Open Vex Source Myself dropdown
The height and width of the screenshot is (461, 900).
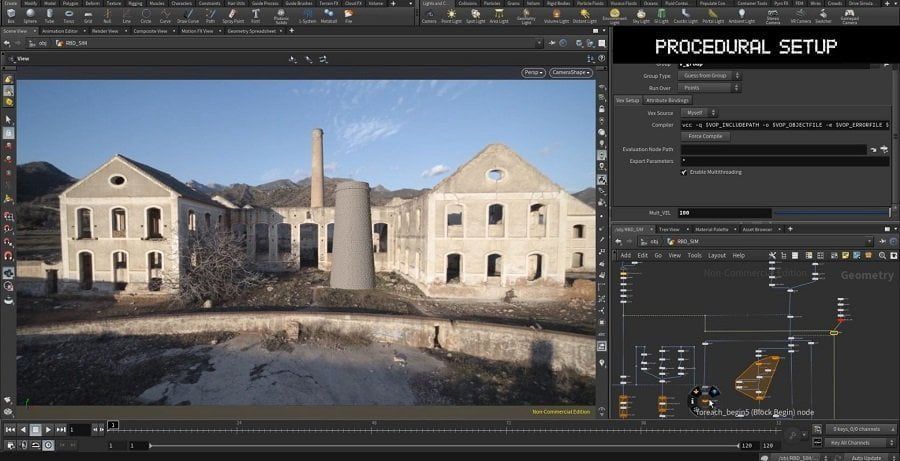point(699,113)
